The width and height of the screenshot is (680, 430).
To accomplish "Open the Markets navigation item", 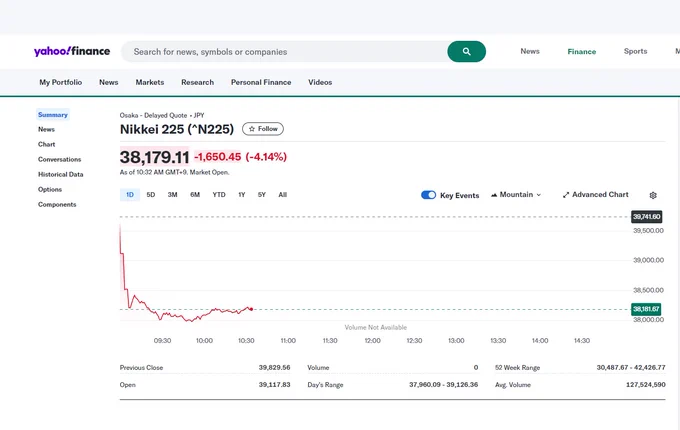I will click(150, 82).
